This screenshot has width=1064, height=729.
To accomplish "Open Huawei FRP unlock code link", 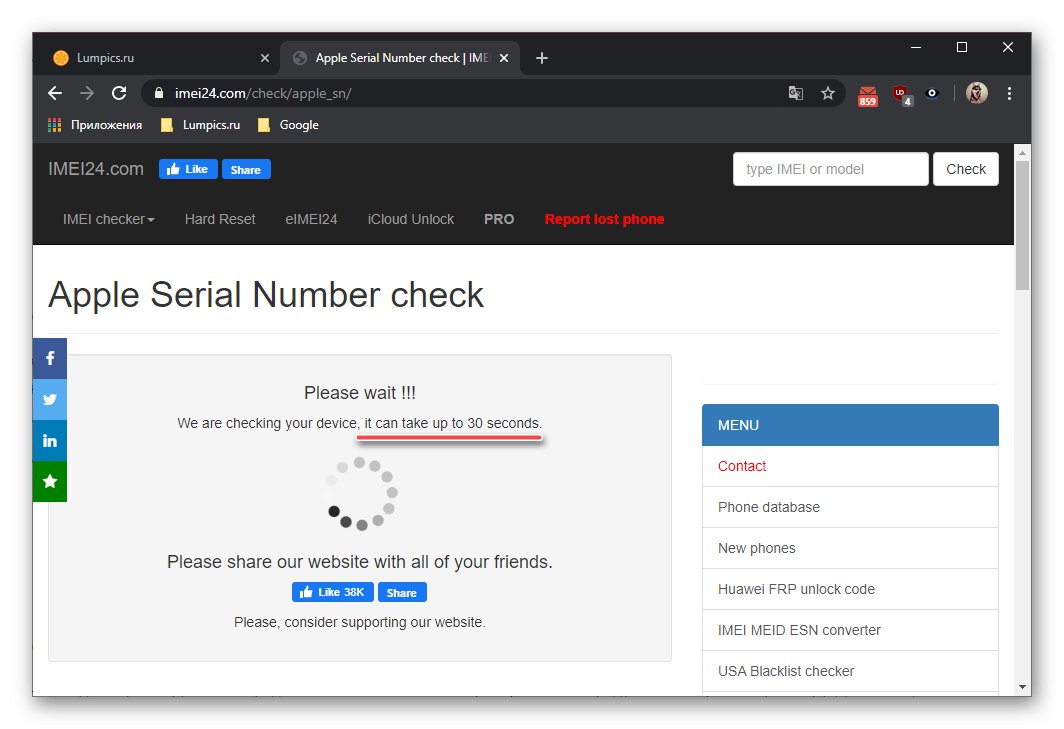I will (x=850, y=589).
